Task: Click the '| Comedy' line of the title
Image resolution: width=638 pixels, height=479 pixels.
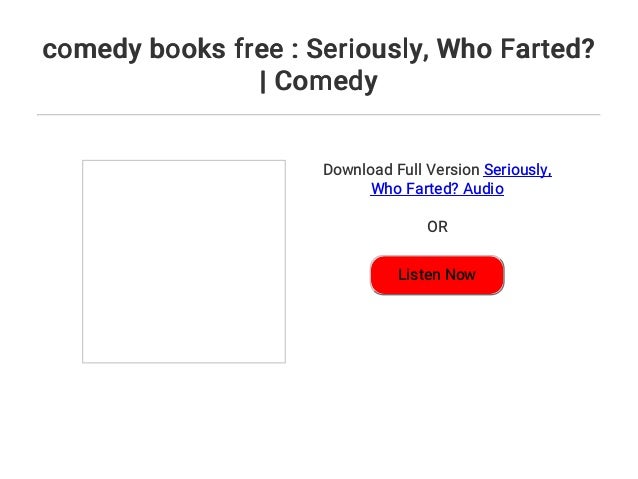Action: (x=319, y=81)
